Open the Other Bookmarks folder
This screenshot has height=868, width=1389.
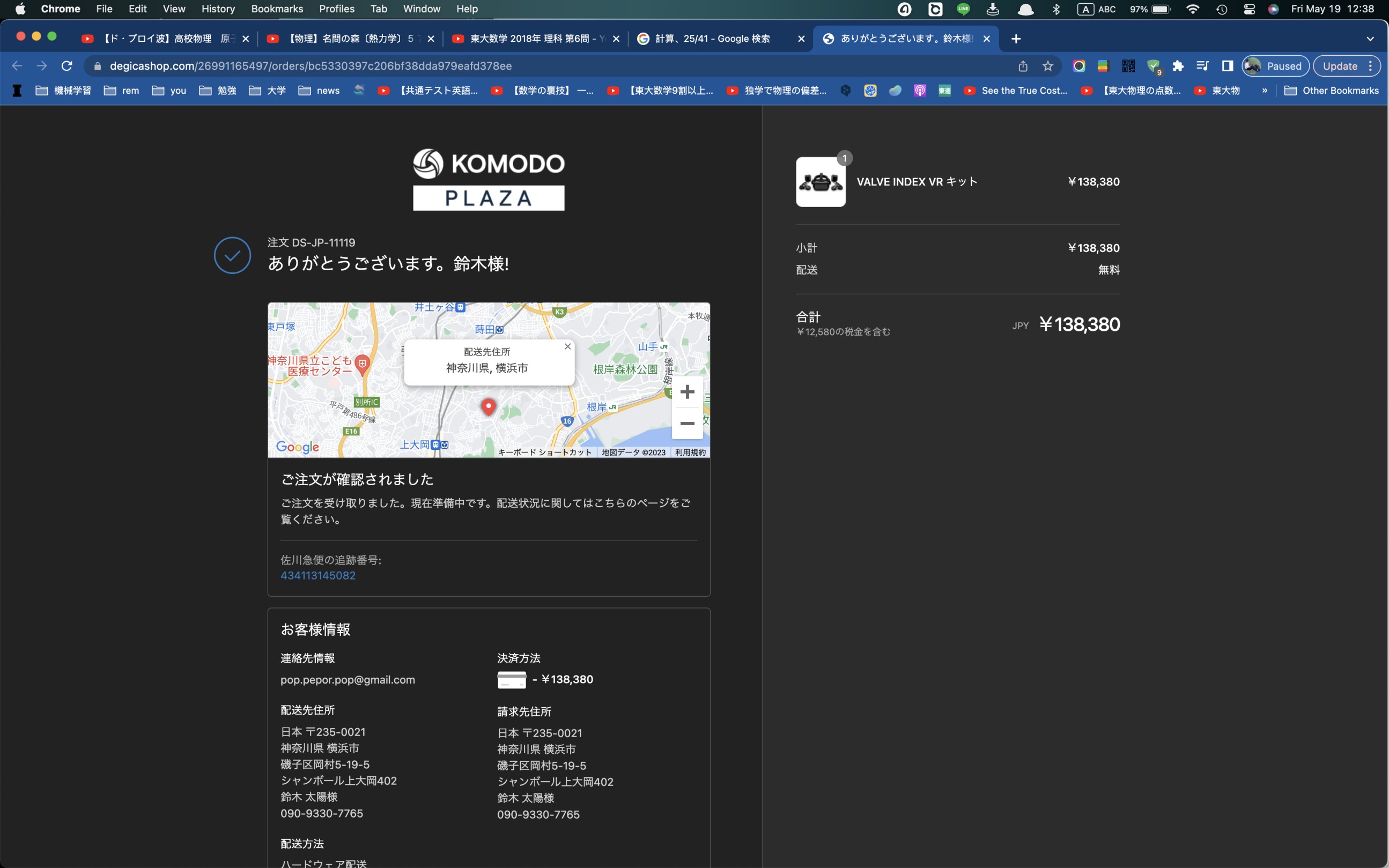tap(1331, 91)
